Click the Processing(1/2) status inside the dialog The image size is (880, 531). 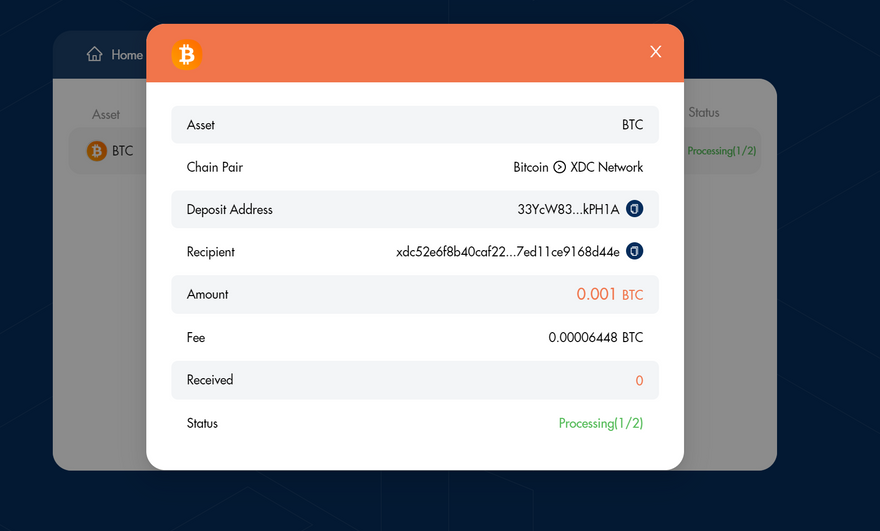click(600, 423)
